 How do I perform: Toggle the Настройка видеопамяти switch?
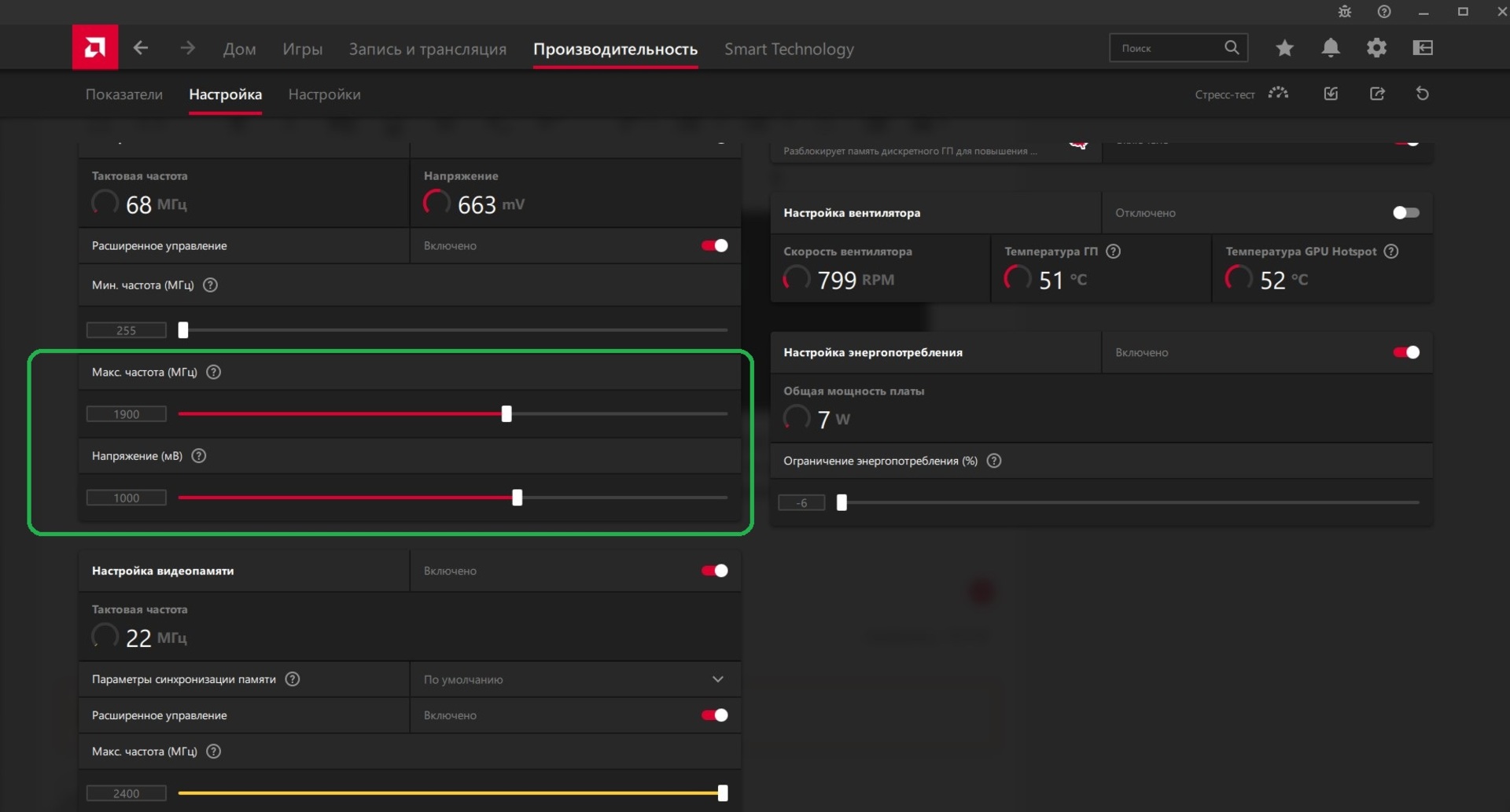714,571
